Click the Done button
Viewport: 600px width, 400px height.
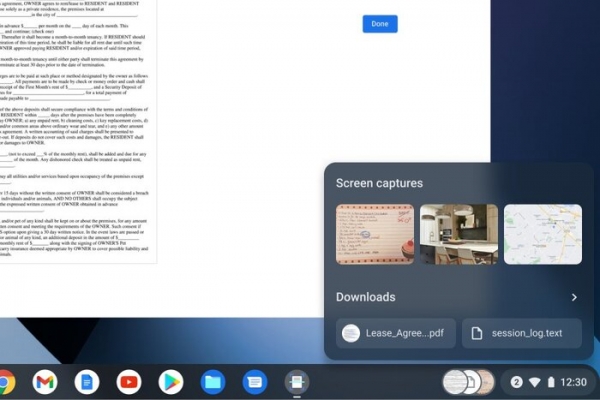[380, 23]
